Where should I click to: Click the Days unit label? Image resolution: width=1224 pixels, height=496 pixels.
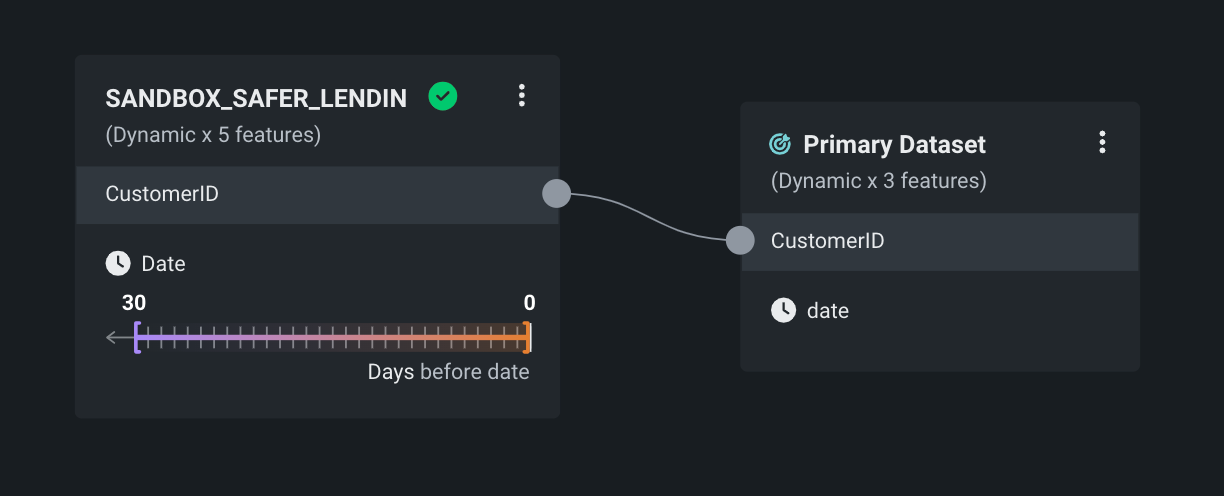pyautogui.click(x=391, y=372)
